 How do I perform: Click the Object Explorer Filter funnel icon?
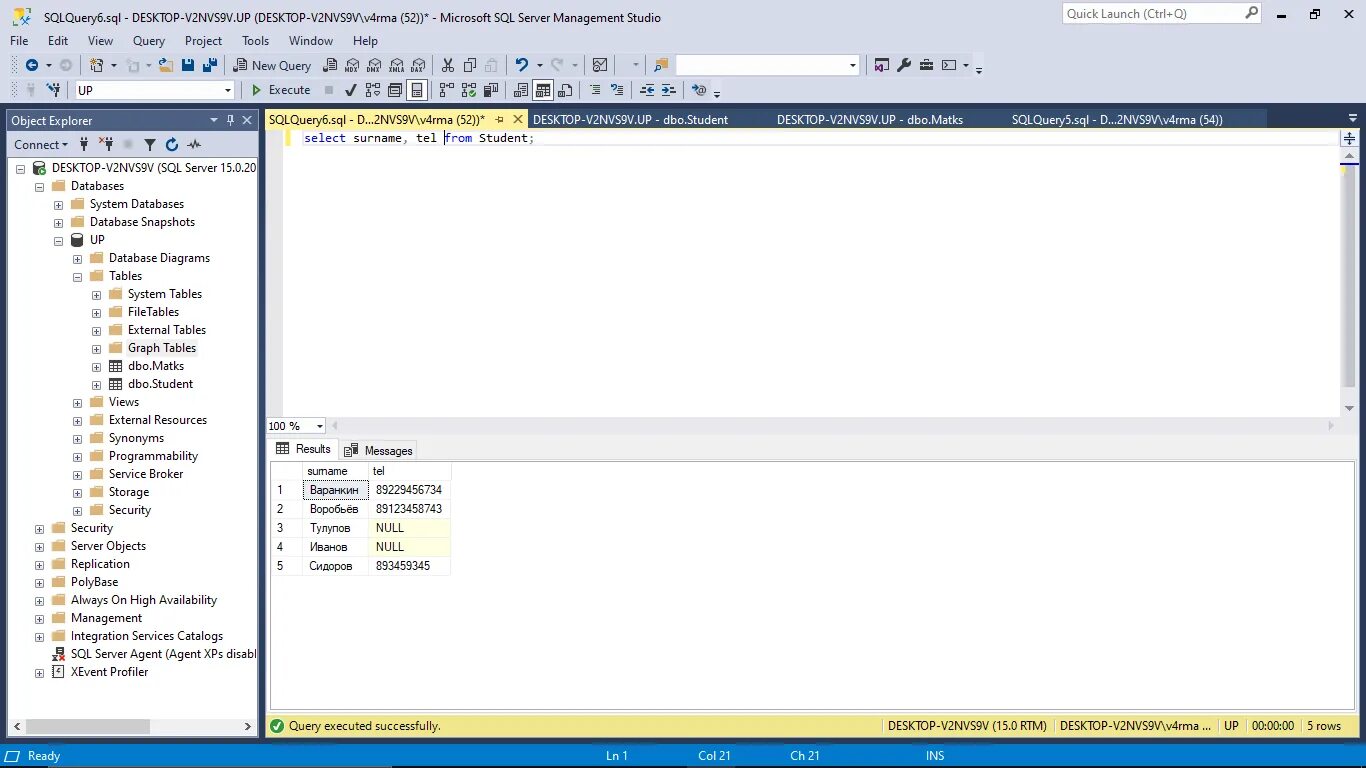click(x=150, y=145)
